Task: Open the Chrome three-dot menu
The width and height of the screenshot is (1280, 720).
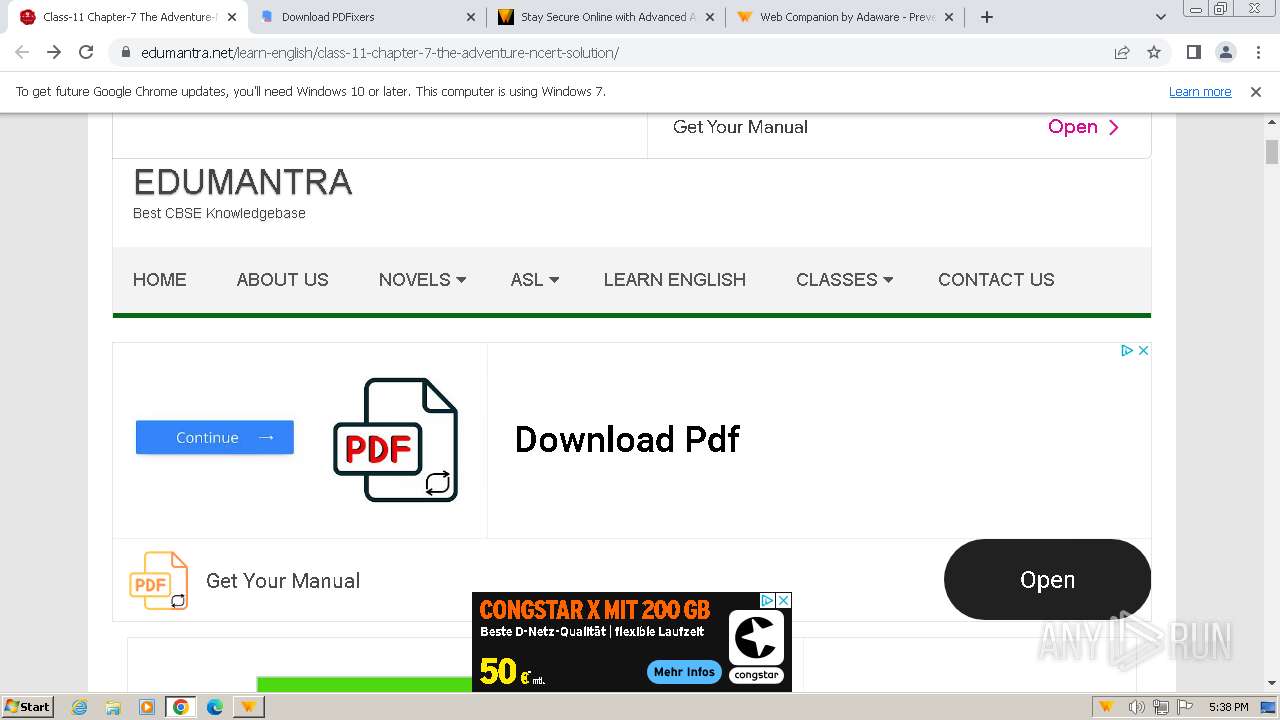Action: 1256,52
